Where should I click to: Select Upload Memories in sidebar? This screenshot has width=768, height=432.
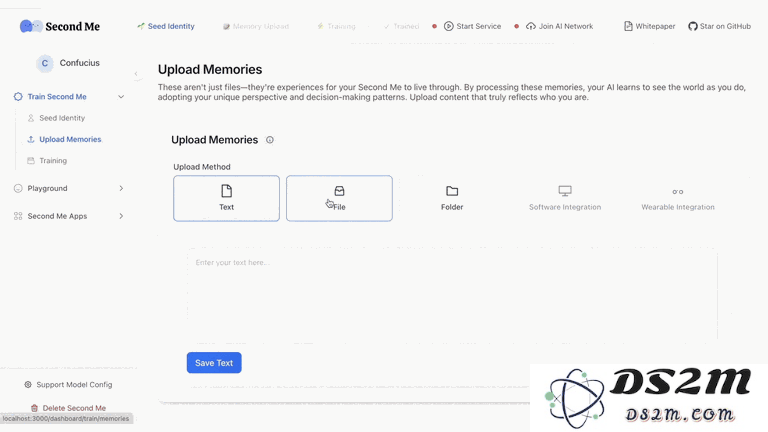tap(70, 140)
